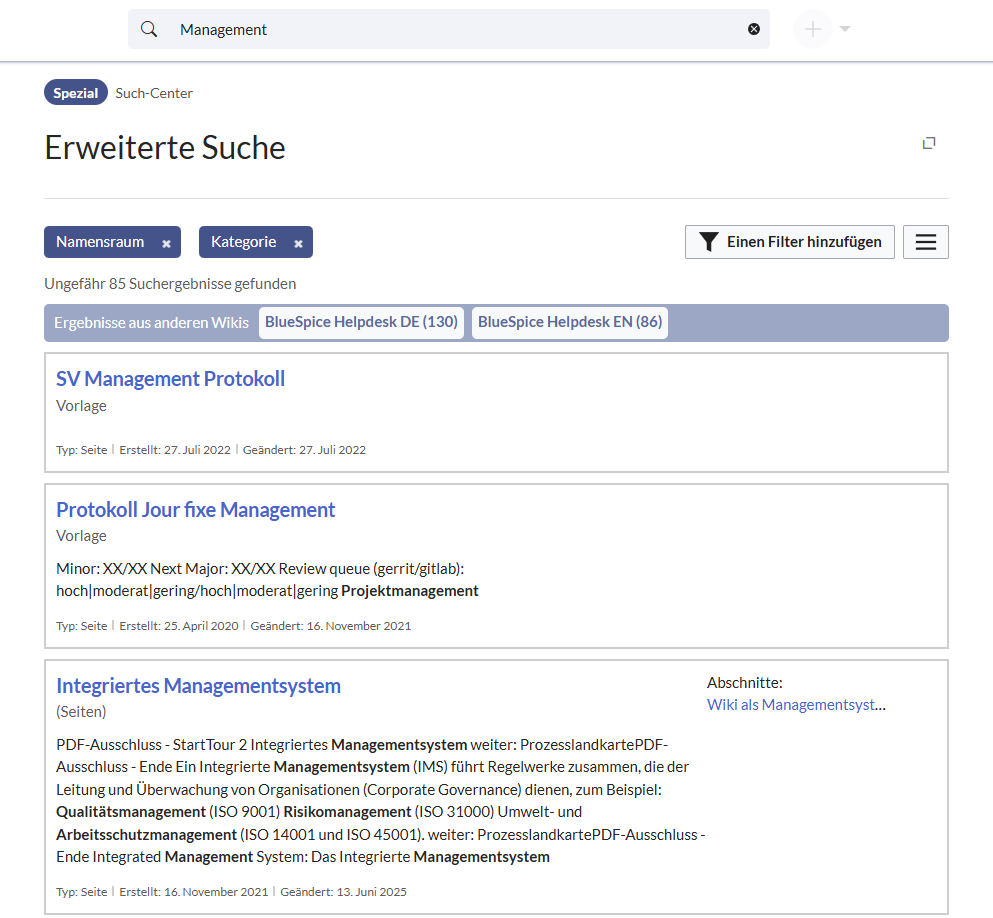Go to Wiki als Managementsystem section link
This screenshot has height=918, width=993.
pos(796,705)
